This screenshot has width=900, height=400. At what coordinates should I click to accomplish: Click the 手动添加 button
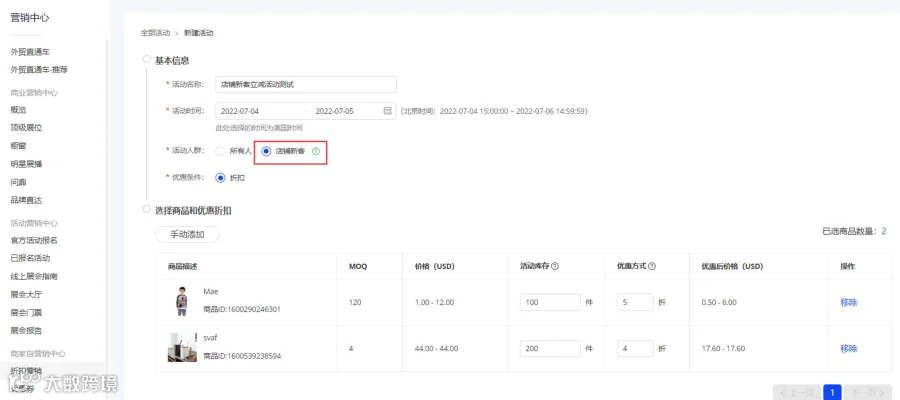(187, 234)
